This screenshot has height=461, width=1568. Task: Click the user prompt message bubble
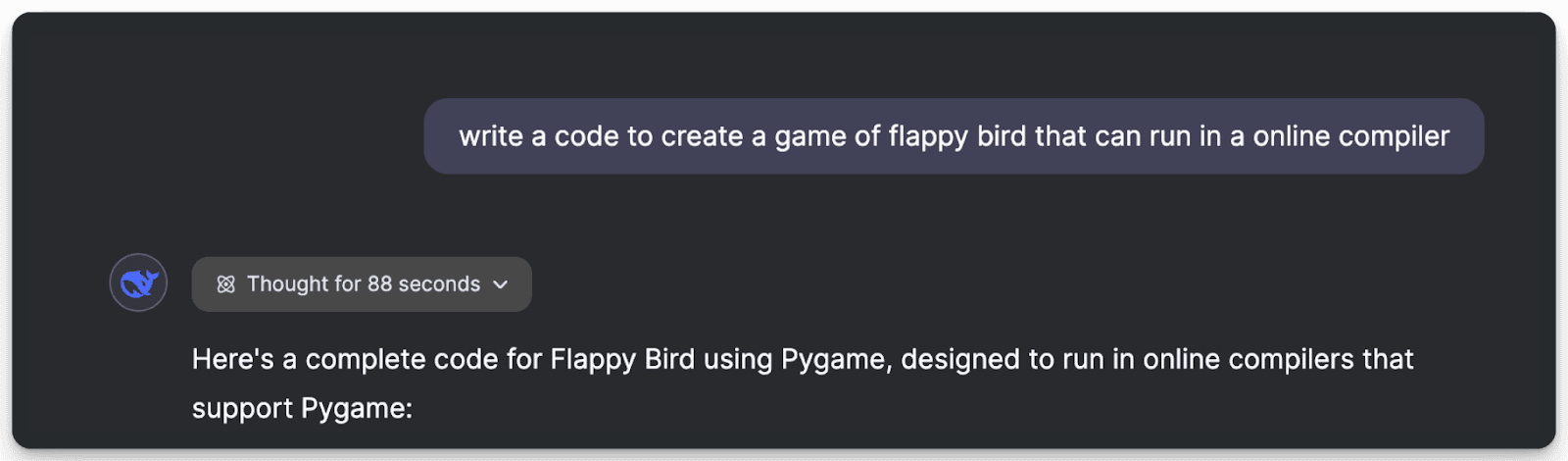tap(954, 136)
